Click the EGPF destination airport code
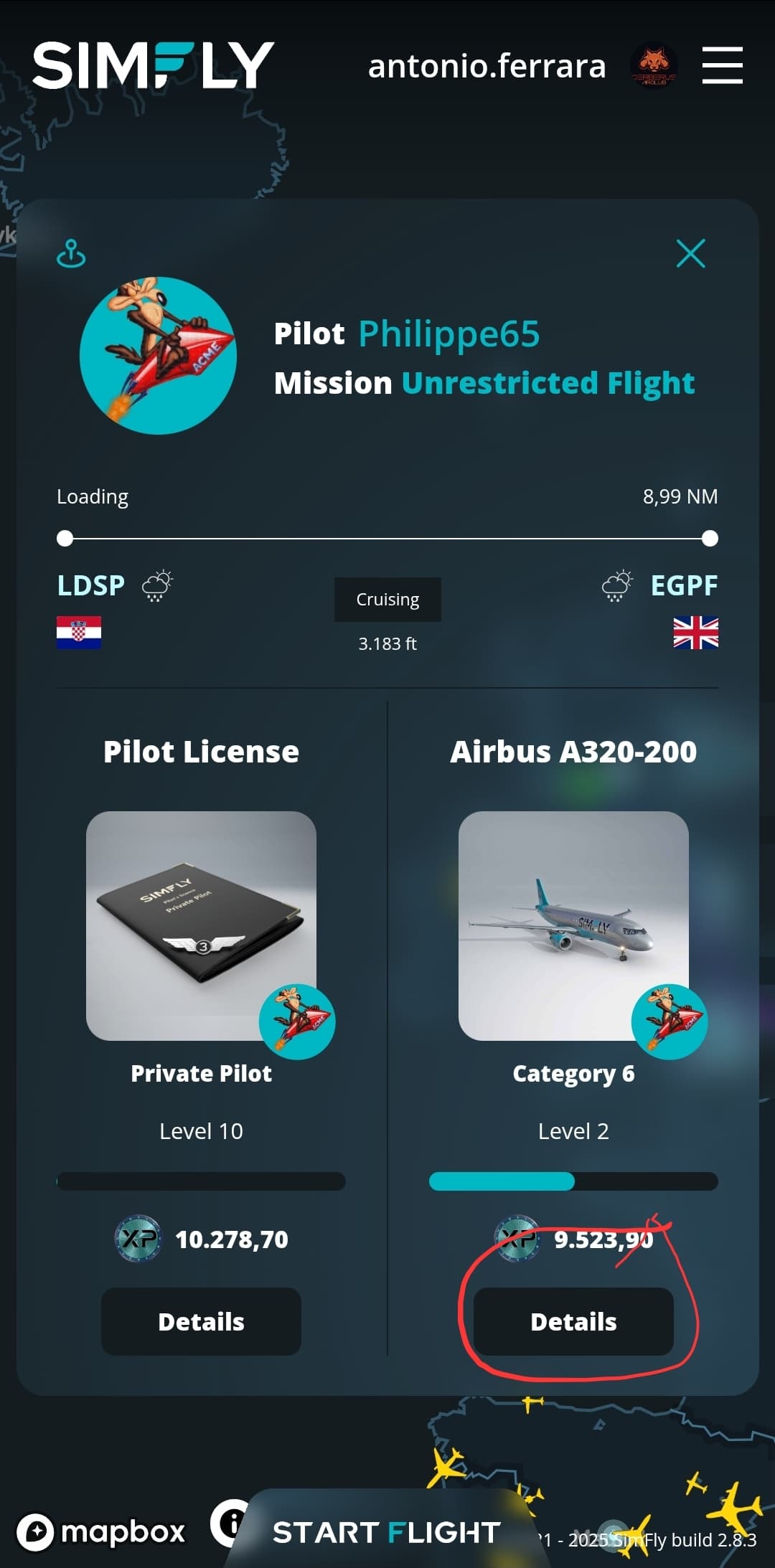Image resolution: width=775 pixels, height=1568 pixels. click(x=683, y=585)
